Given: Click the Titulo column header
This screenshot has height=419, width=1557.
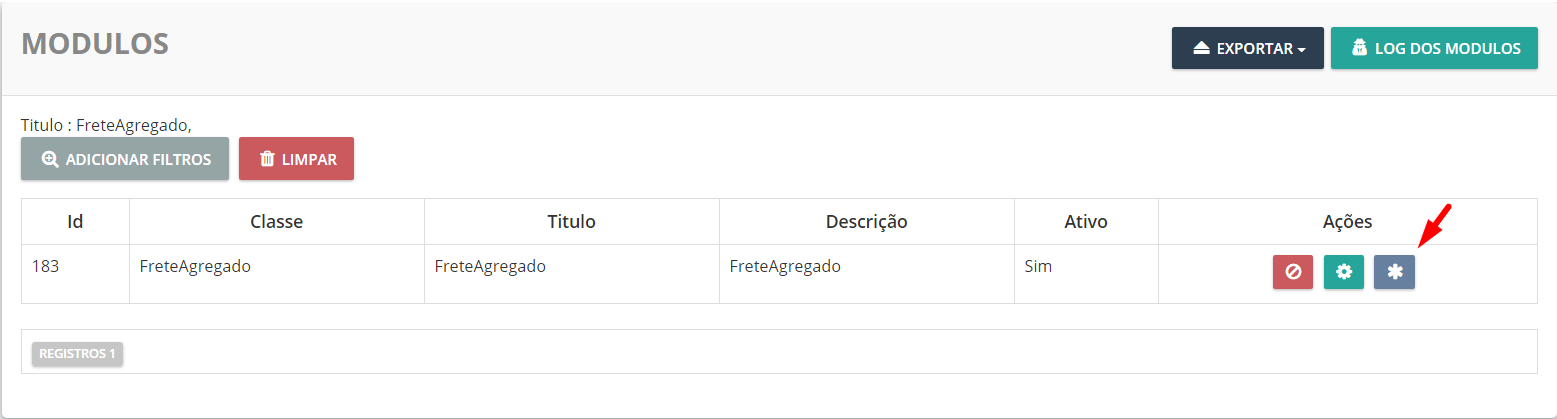Looking at the screenshot, I should tap(571, 222).
